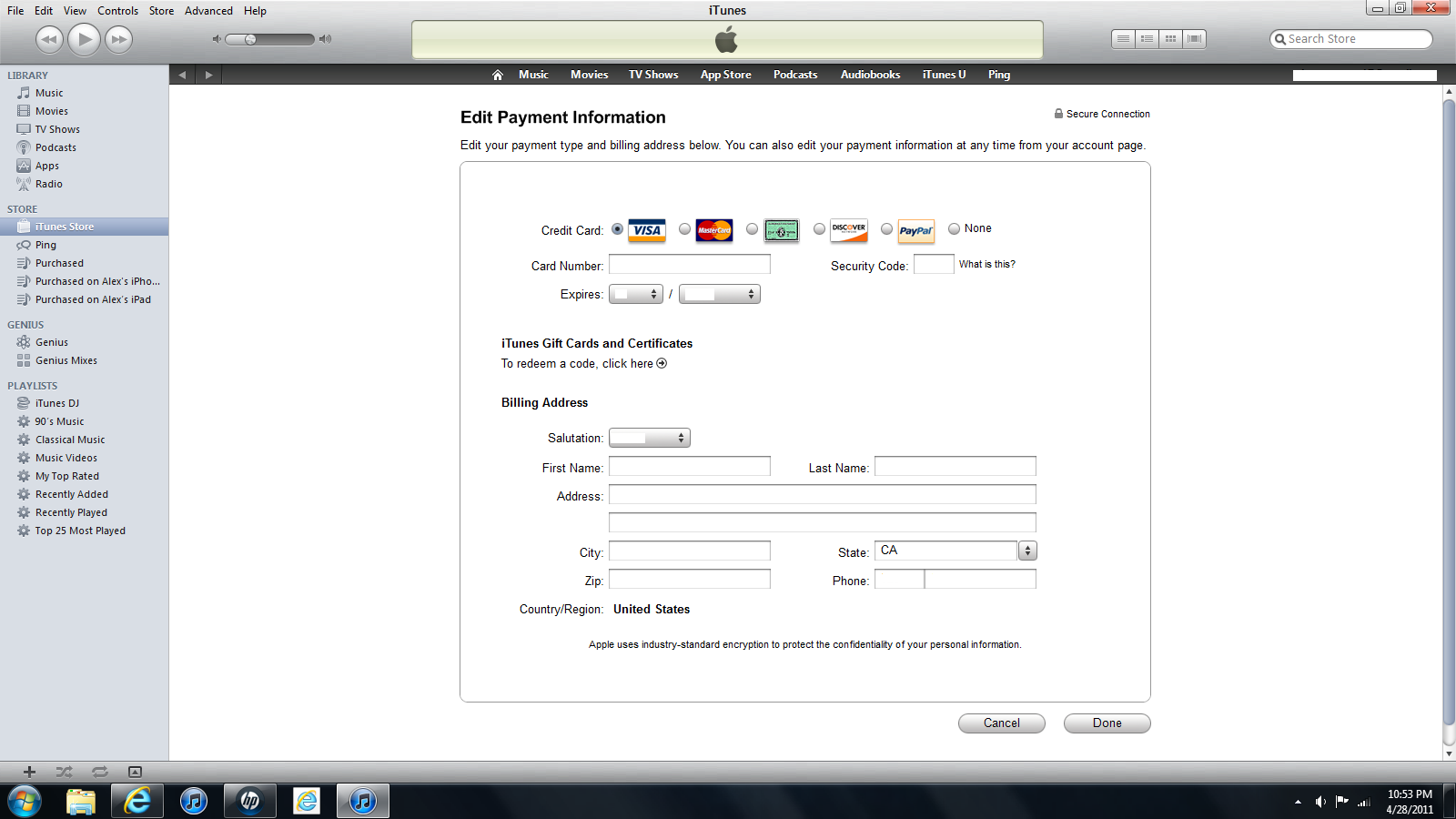Click the redeem code arrow icon
This screenshot has width=1456, height=819.
(662, 363)
